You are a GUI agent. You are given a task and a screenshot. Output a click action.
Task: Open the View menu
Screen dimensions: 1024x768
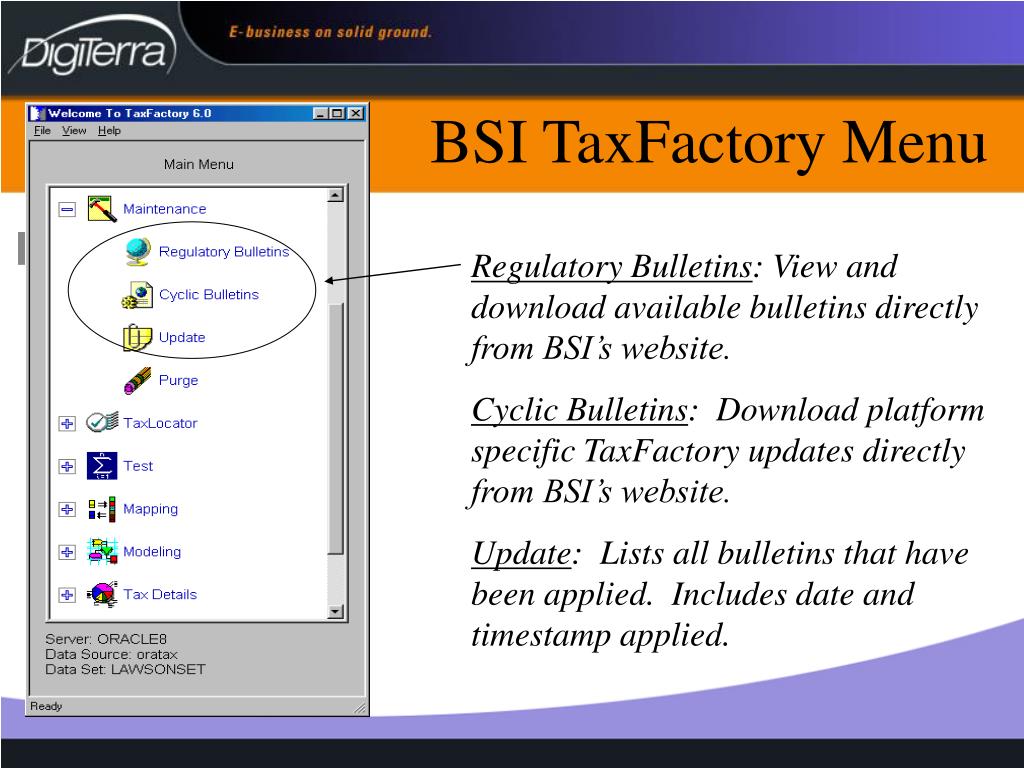tap(74, 131)
